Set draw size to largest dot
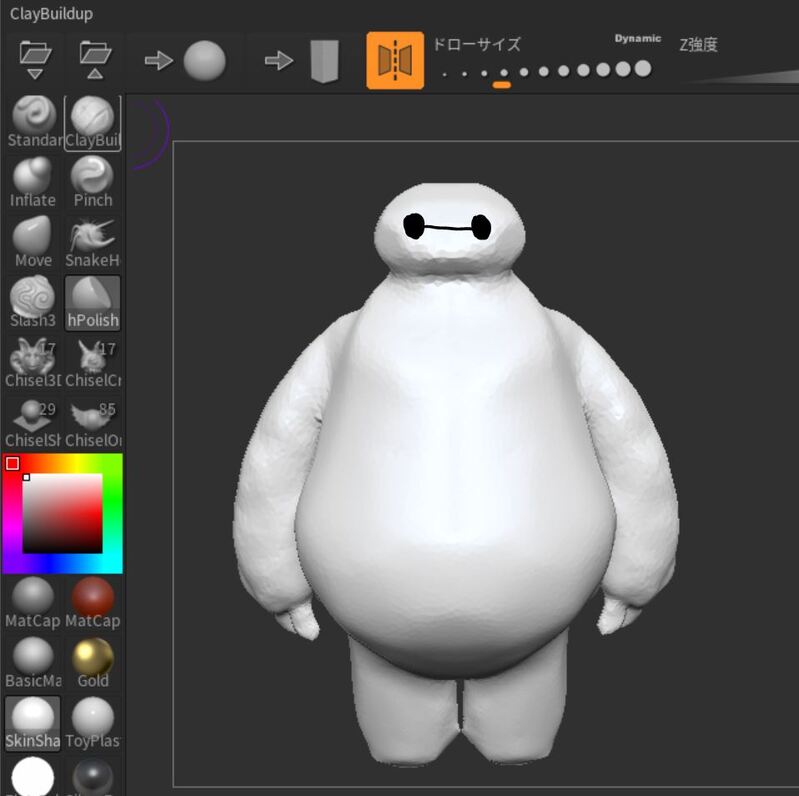 (643, 68)
